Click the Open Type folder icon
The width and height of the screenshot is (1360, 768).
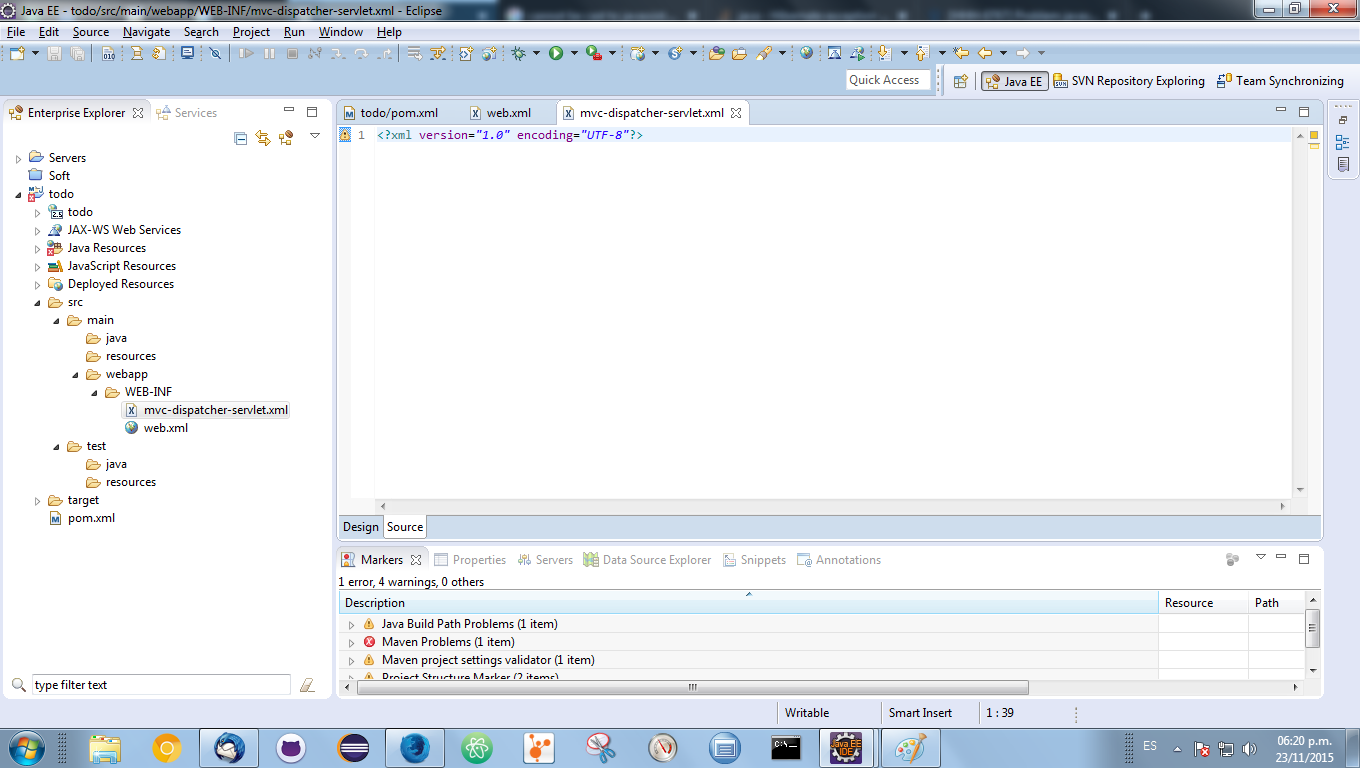[716, 53]
